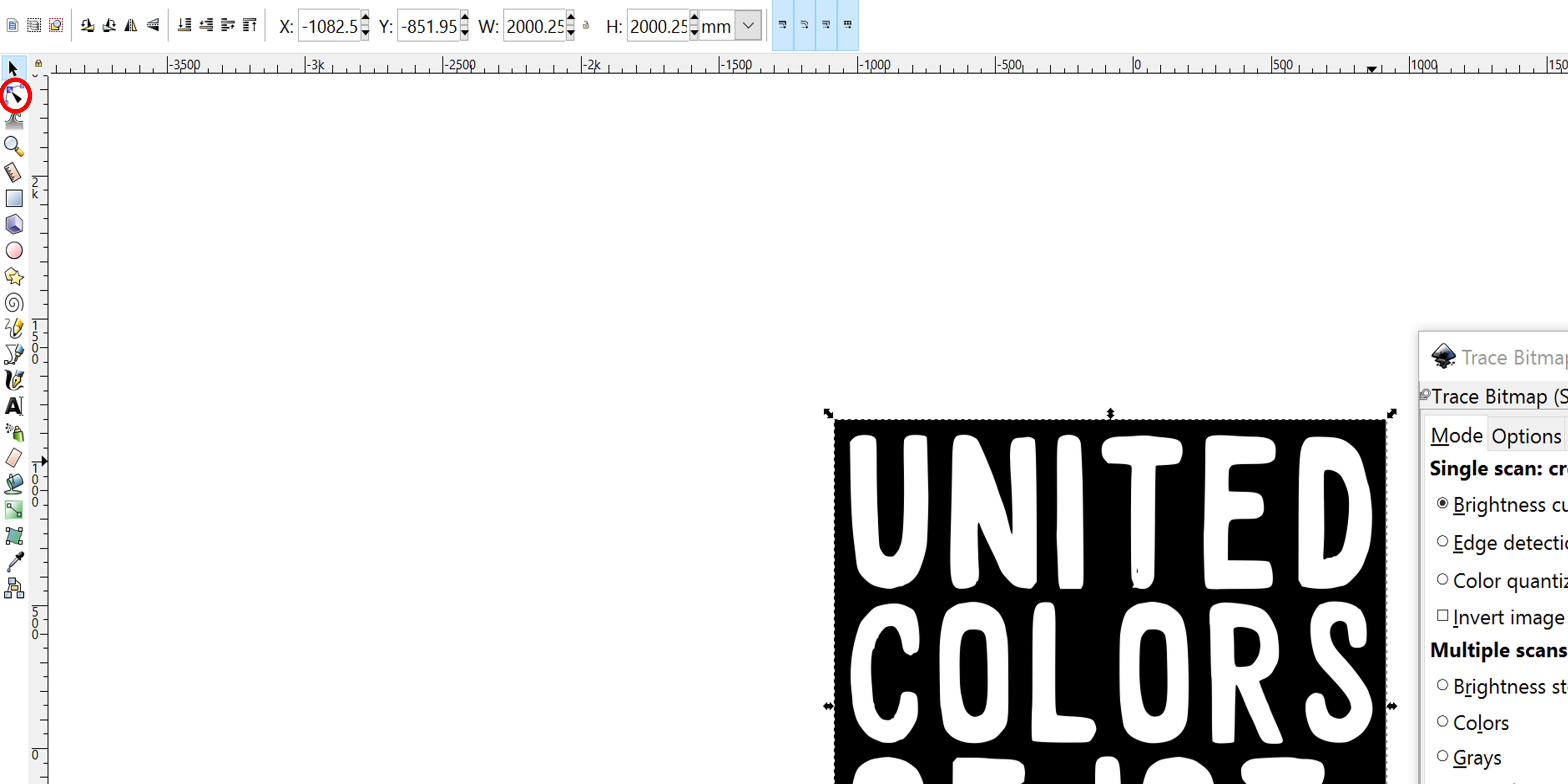This screenshot has width=1568, height=784.
Task: Raise selection to top
Action: coord(250,26)
